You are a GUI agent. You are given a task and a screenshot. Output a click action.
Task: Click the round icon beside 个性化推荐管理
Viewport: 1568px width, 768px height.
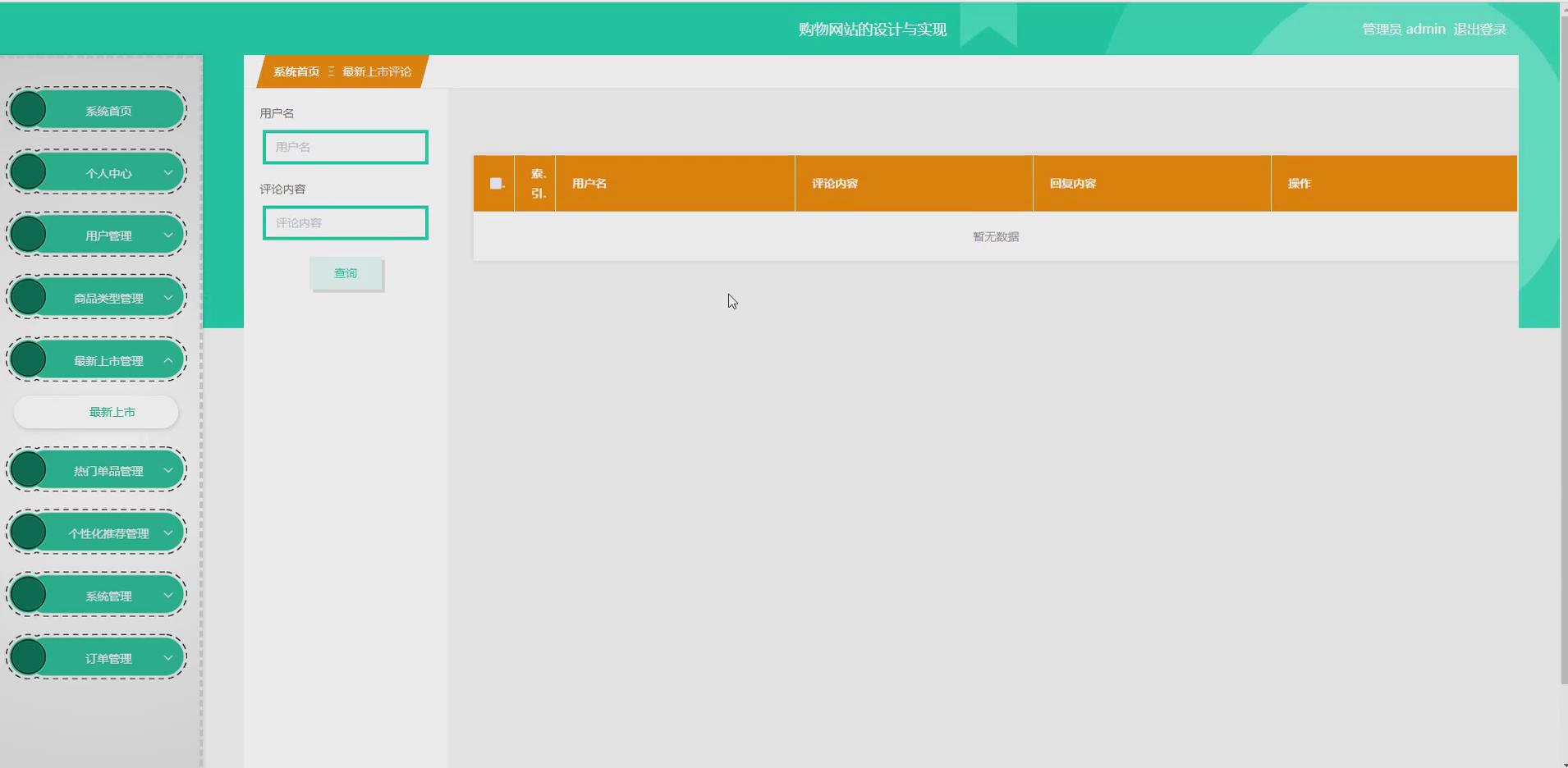(x=28, y=533)
